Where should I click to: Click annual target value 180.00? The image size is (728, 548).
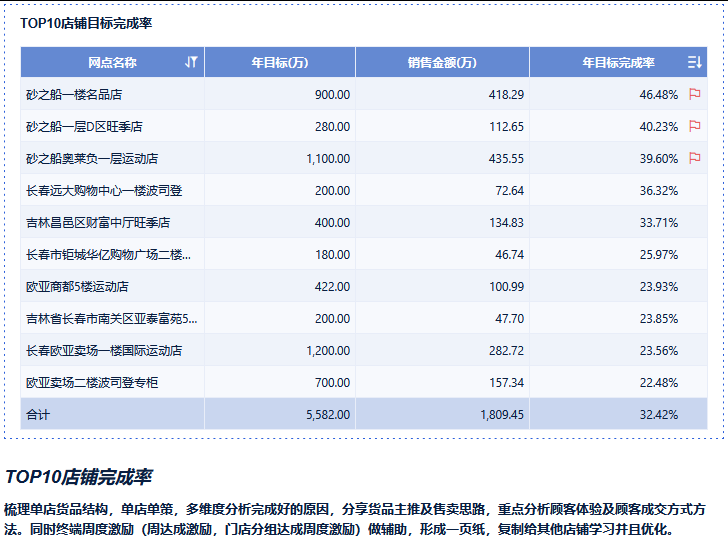(332, 255)
